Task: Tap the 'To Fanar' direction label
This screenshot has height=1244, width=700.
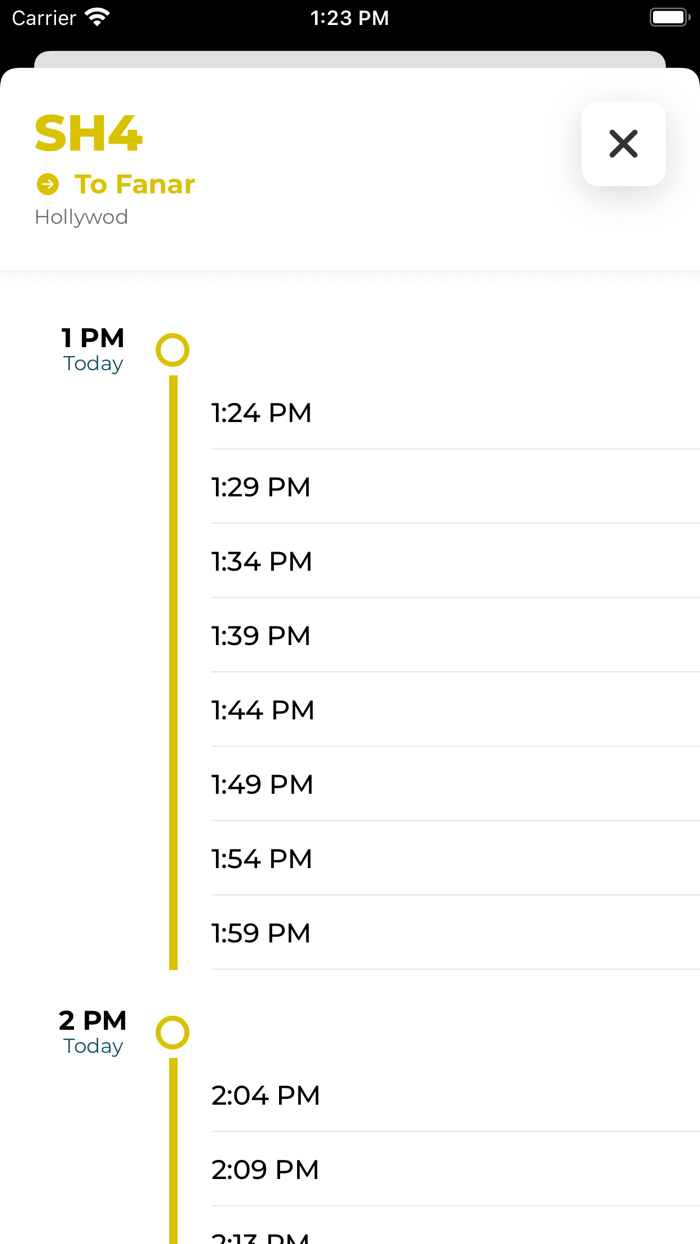Action: click(134, 184)
